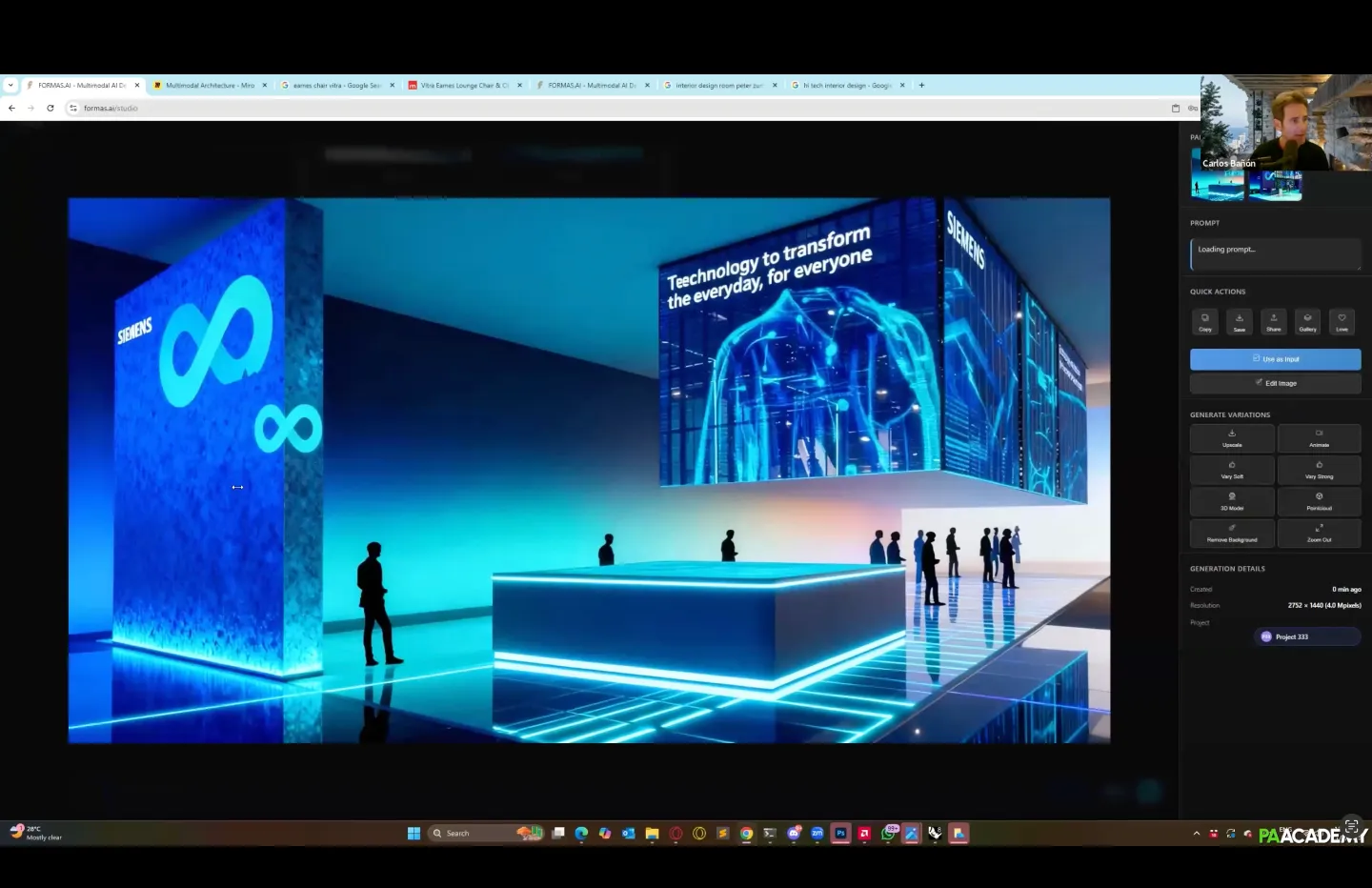Open the Vitra Eames Lounge Chair tab
Screen dimensions: 1372x888
464,85
